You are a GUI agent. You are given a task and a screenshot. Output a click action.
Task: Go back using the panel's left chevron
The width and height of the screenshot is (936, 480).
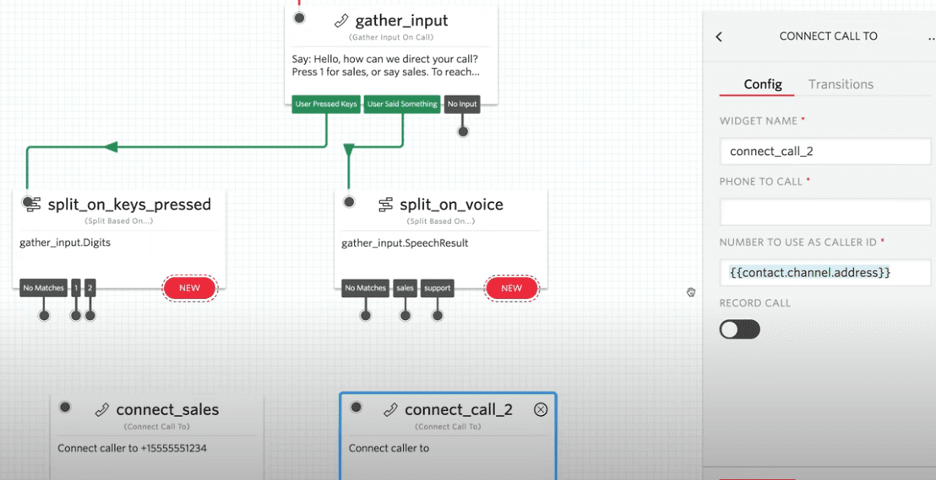(719, 37)
